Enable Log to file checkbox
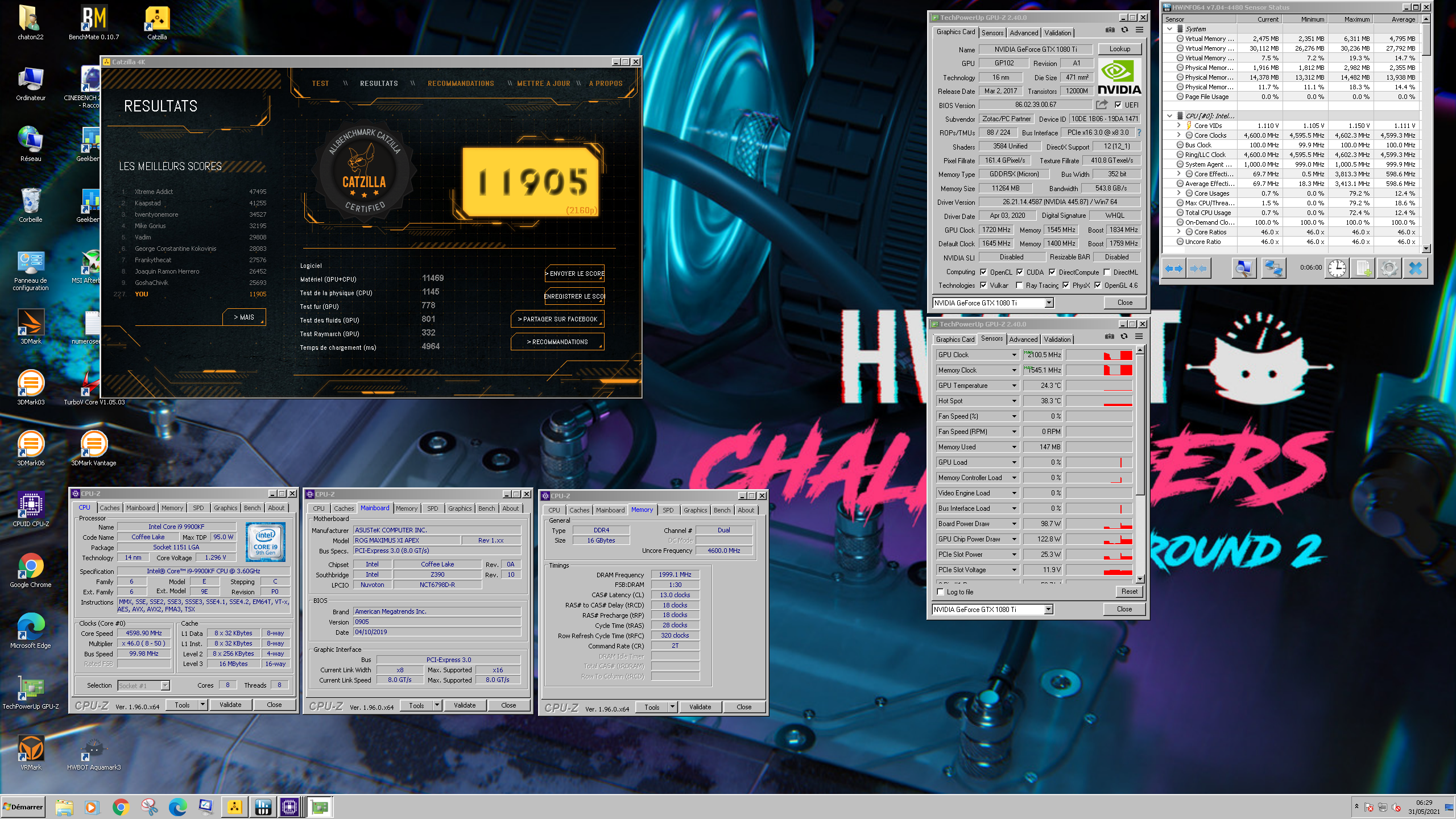1456x819 pixels. [941, 592]
